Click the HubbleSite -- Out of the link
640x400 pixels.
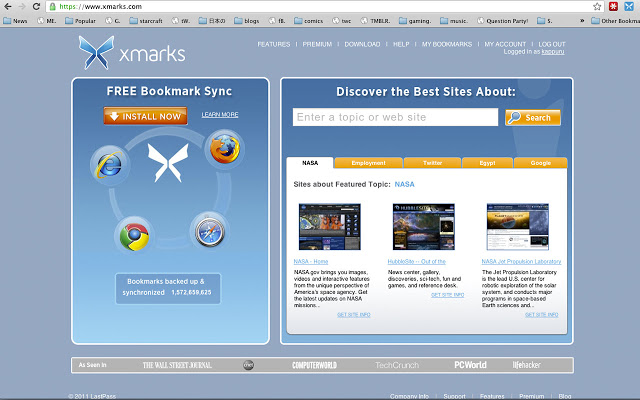[417, 262]
